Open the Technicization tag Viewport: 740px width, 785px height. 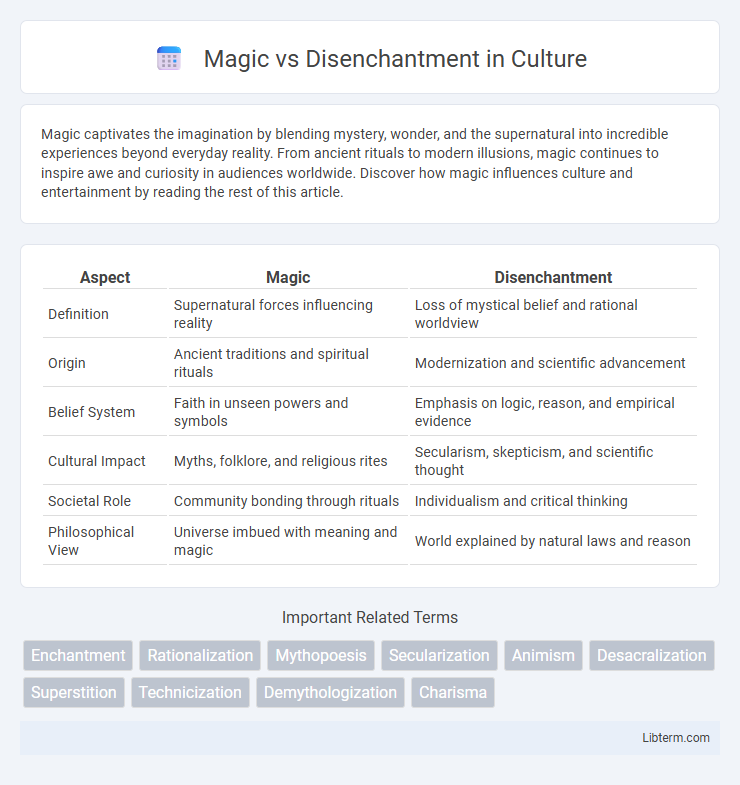(190, 692)
